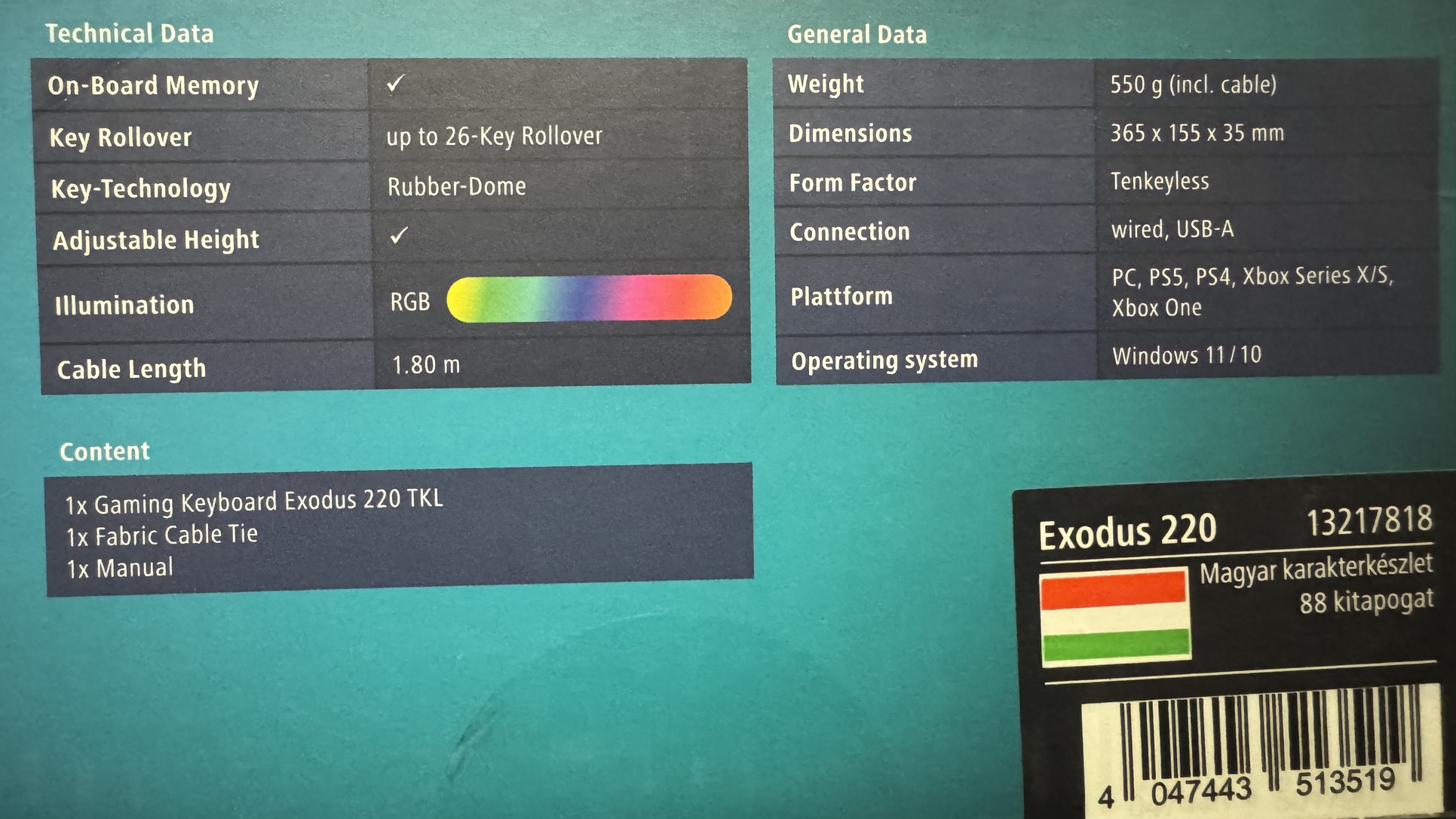Click the Adjustable Height checkmark

(399, 236)
